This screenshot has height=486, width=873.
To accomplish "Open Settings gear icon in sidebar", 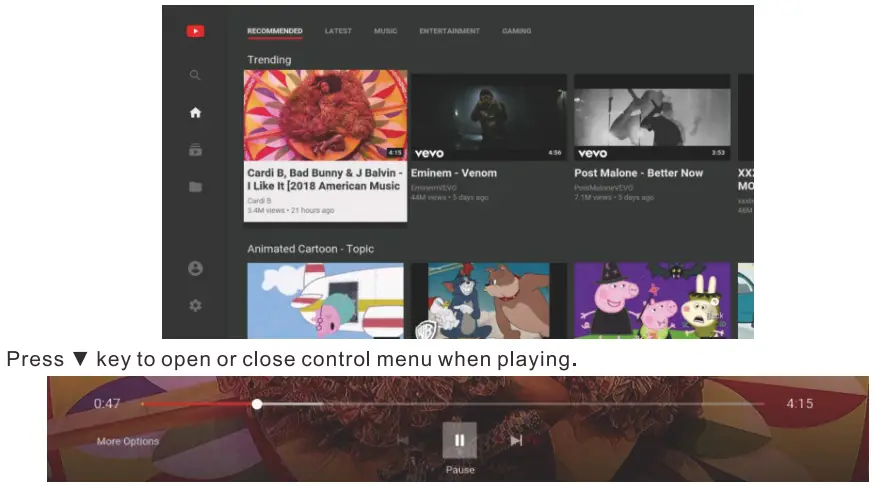I will (x=195, y=306).
